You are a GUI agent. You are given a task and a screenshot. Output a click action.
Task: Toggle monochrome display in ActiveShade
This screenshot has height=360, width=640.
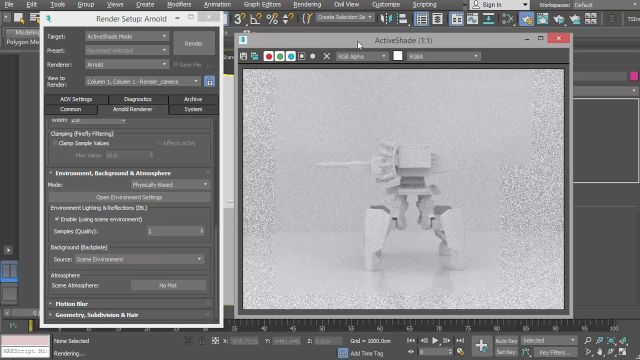(313, 56)
